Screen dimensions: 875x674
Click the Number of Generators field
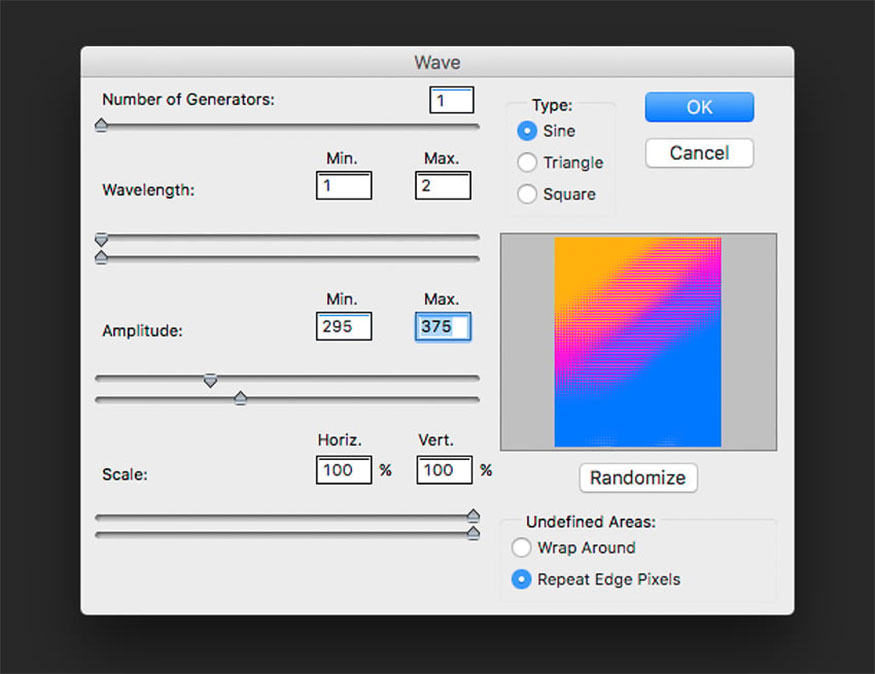point(451,101)
